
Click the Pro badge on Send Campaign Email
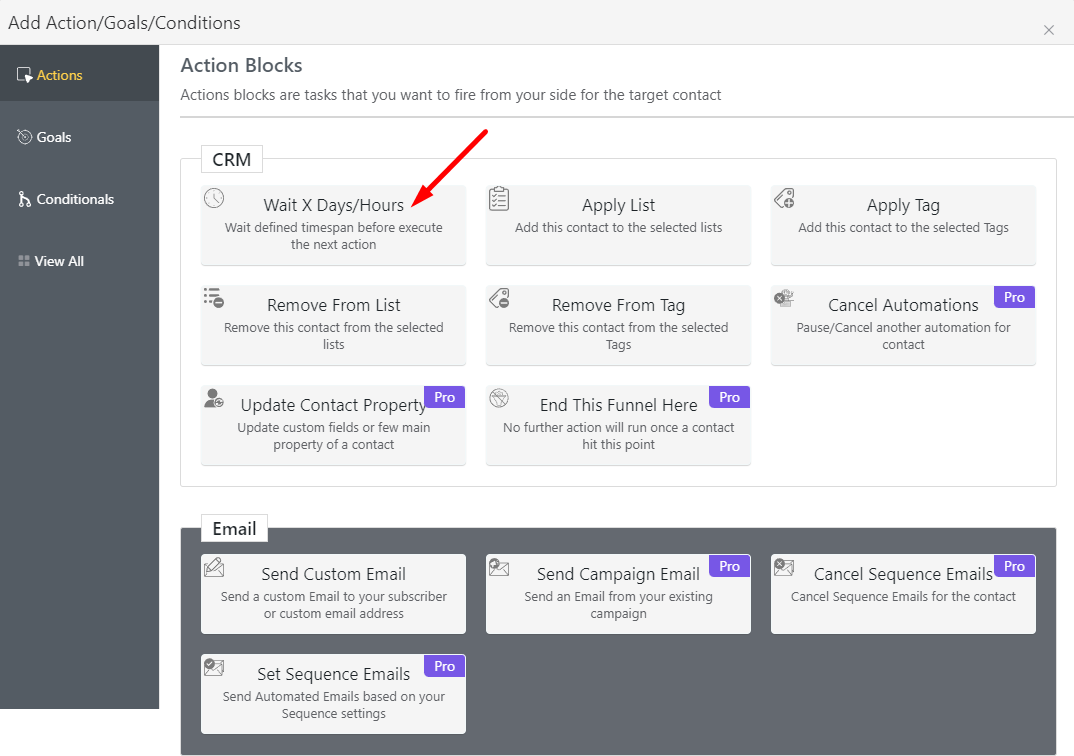[729, 566]
